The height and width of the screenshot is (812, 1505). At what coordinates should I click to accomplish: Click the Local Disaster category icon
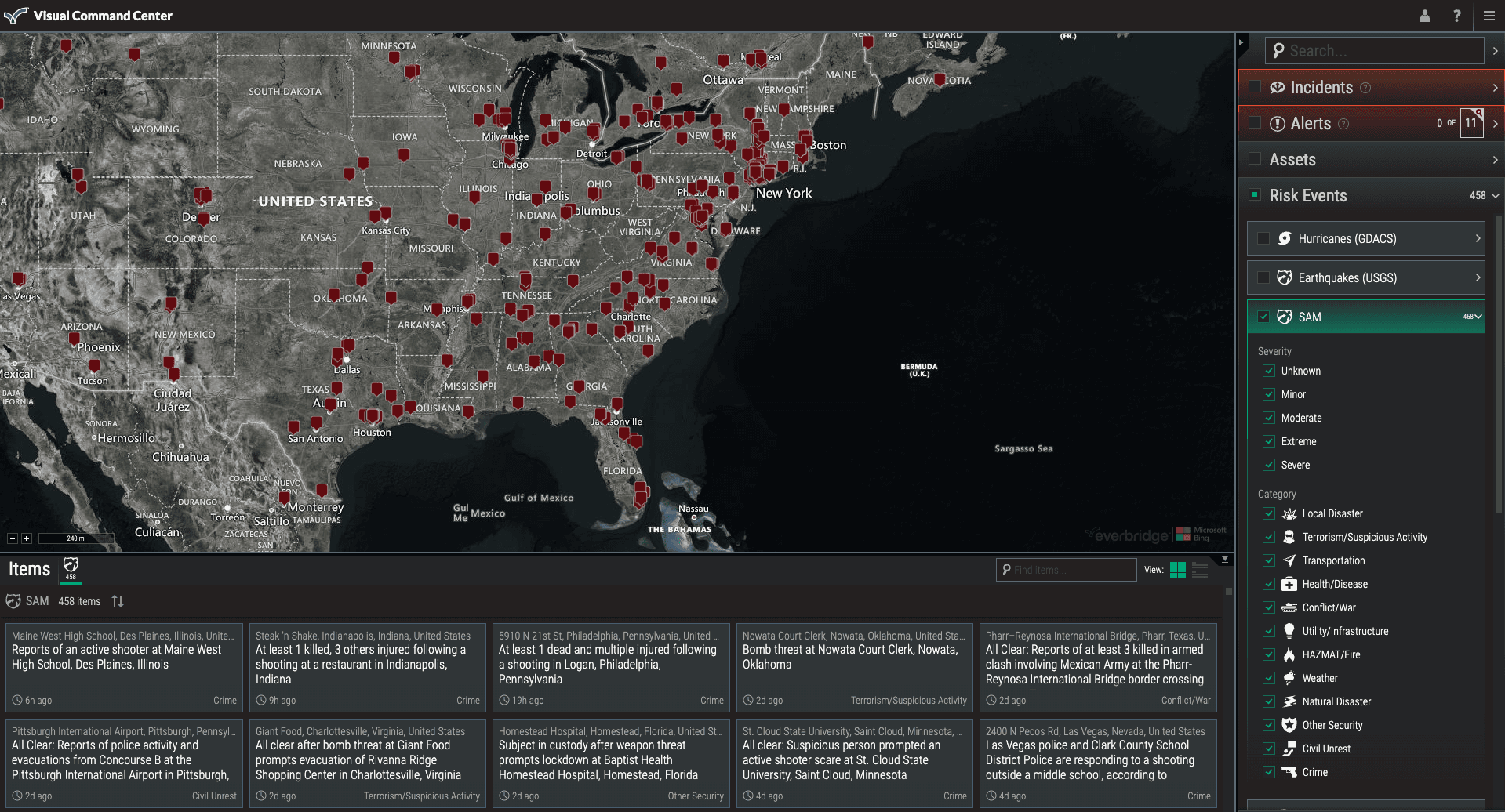pos(1289,513)
